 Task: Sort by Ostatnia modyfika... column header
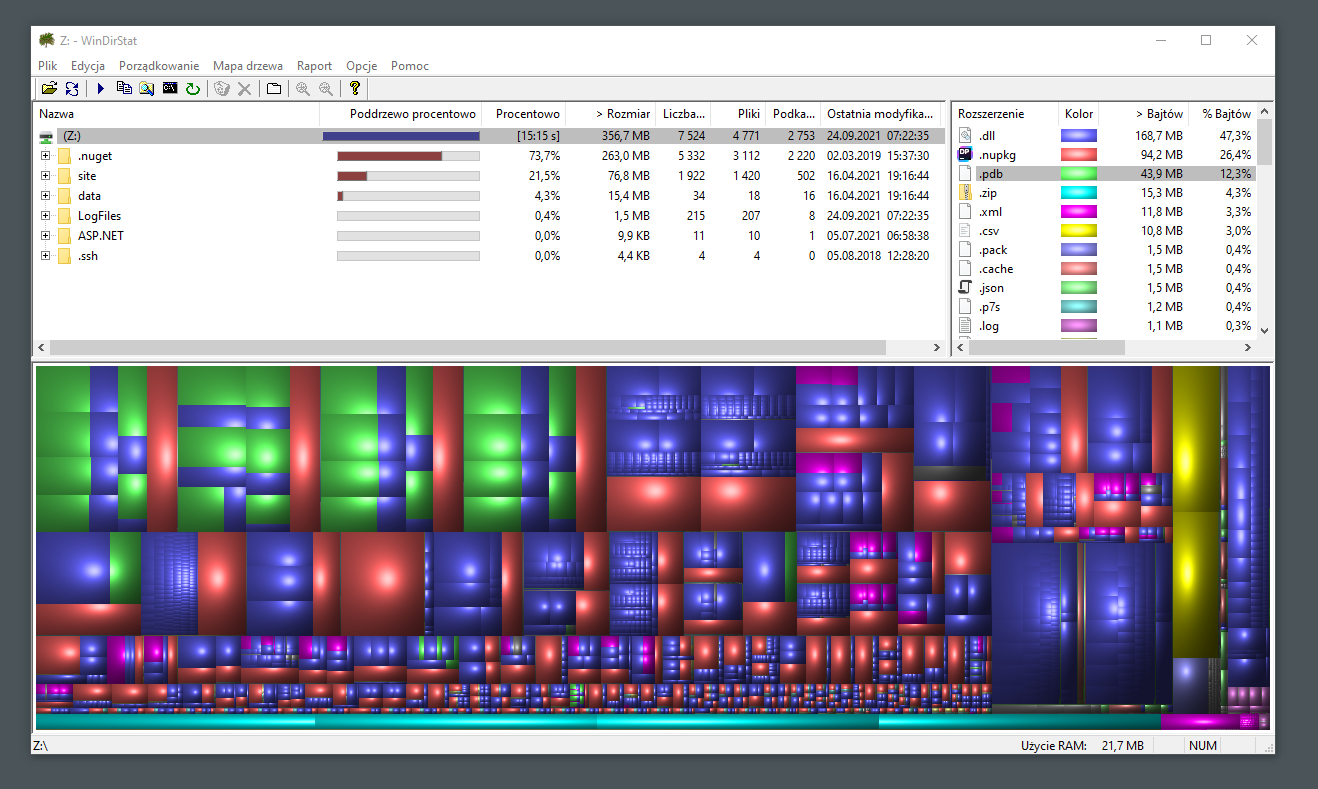(880, 114)
